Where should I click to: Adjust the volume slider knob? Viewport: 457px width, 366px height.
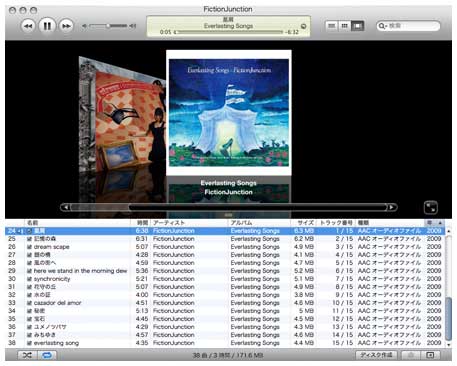click(x=108, y=26)
